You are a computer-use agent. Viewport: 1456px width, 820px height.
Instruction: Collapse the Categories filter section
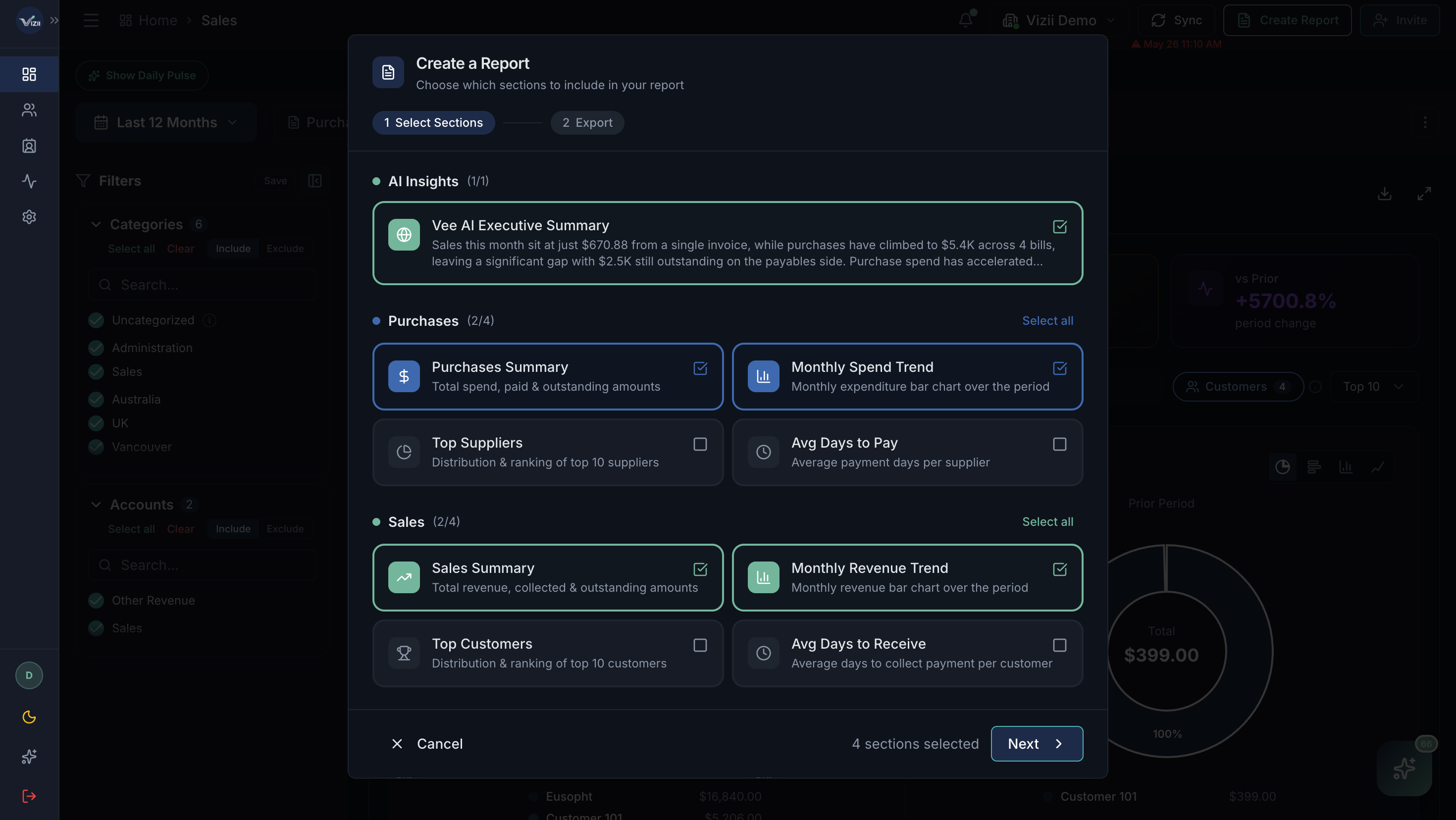click(x=96, y=224)
